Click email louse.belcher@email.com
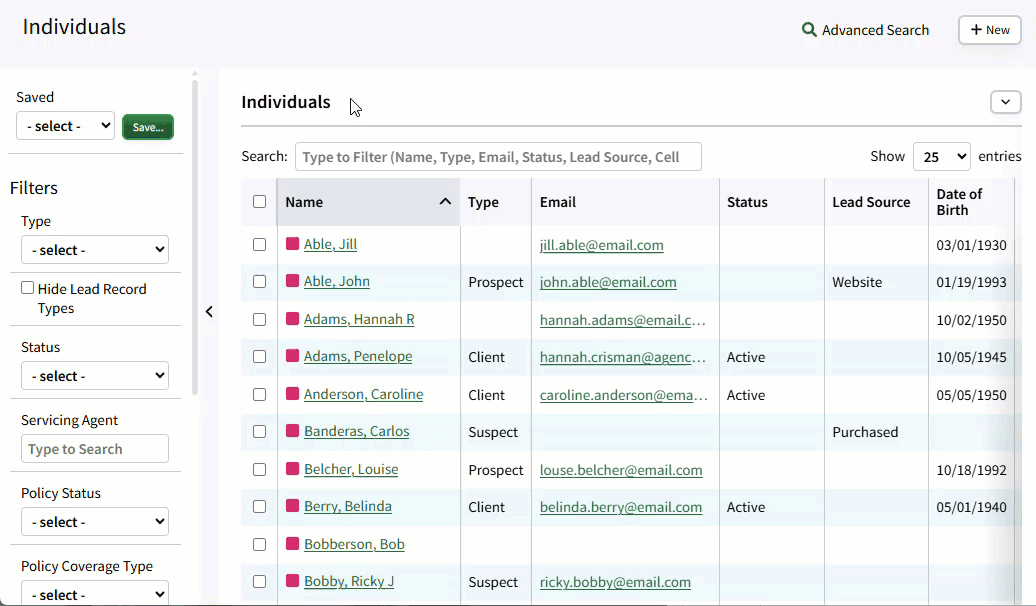1036x606 pixels. 621,470
